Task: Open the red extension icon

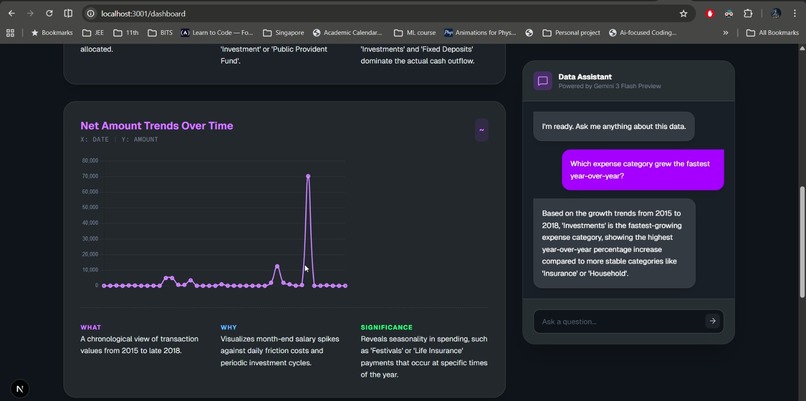Action: click(x=710, y=14)
